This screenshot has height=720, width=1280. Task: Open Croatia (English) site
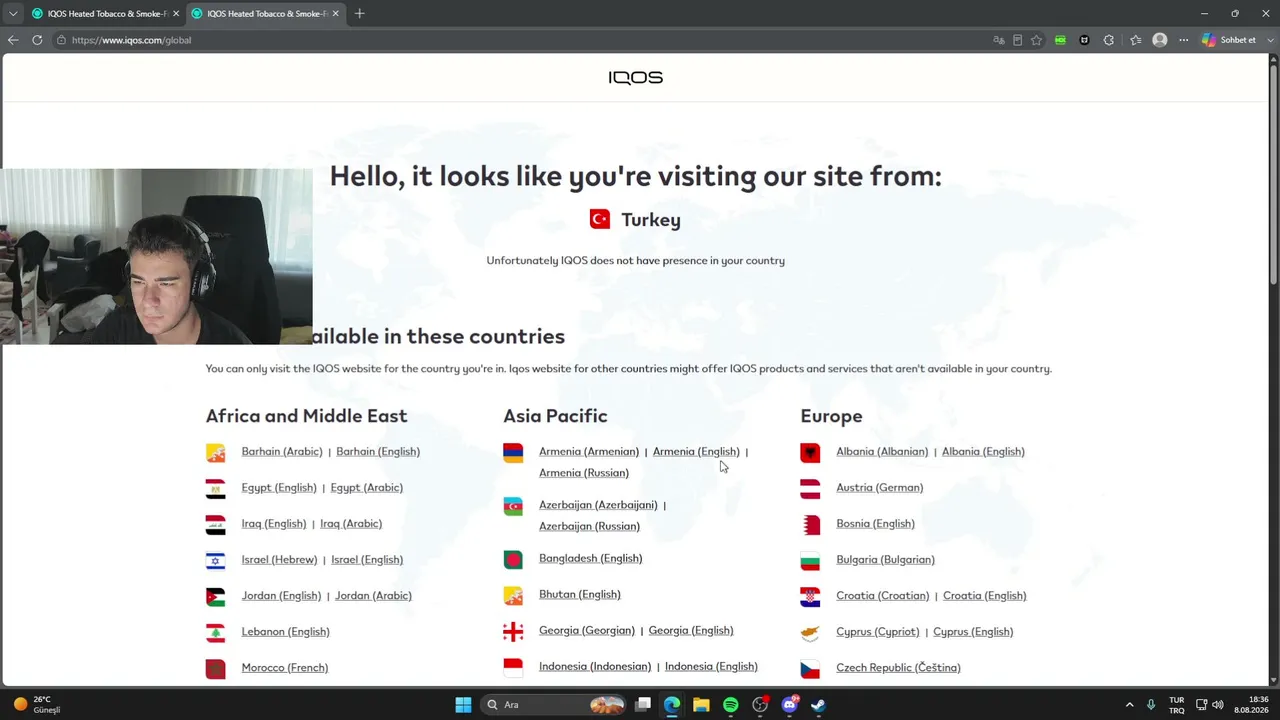(985, 596)
